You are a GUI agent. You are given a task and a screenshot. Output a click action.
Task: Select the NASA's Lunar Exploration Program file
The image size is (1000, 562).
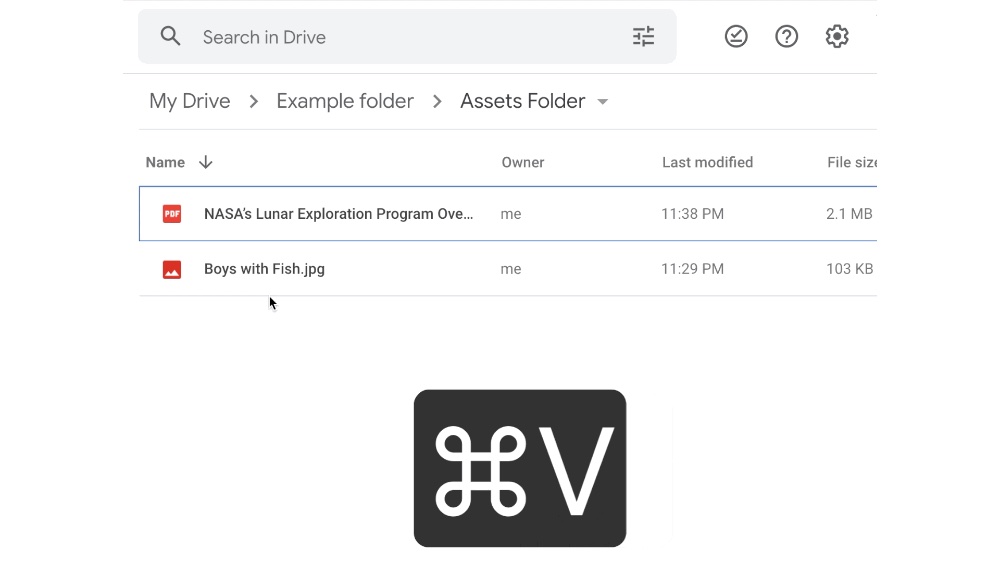click(338, 214)
